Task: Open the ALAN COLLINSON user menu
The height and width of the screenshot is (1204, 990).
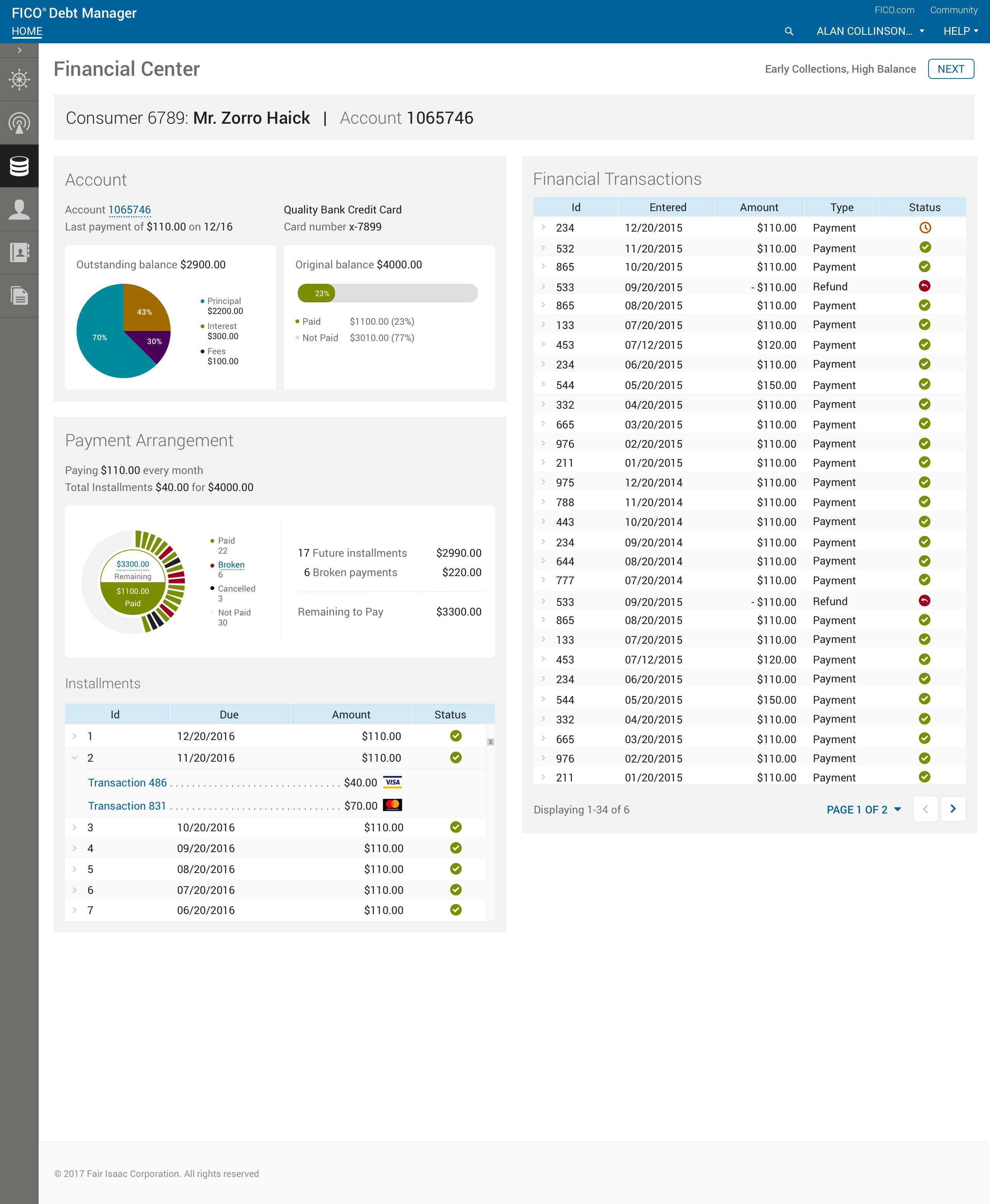Action: point(870,31)
